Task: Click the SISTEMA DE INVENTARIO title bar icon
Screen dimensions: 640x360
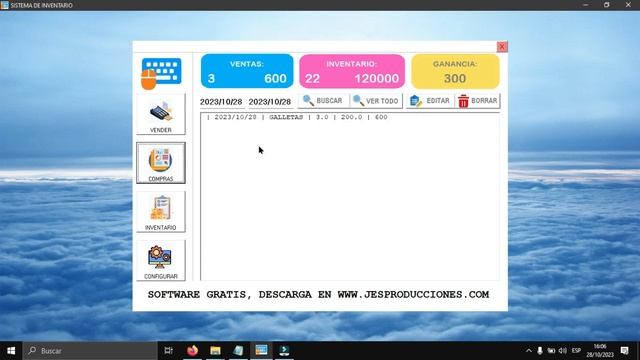Action: (4, 5)
